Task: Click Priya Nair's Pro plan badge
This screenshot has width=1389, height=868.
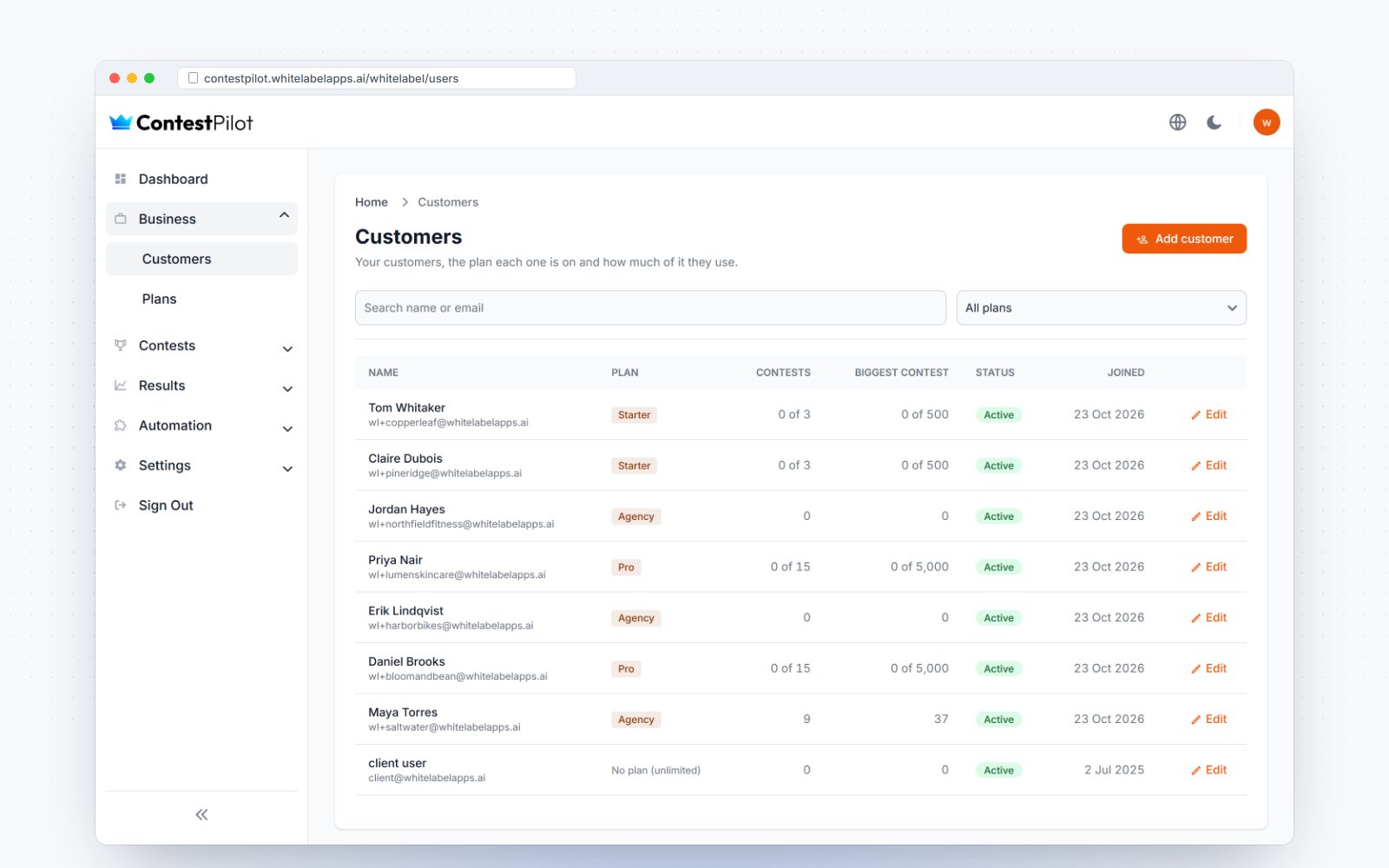Action: pyautogui.click(x=626, y=567)
